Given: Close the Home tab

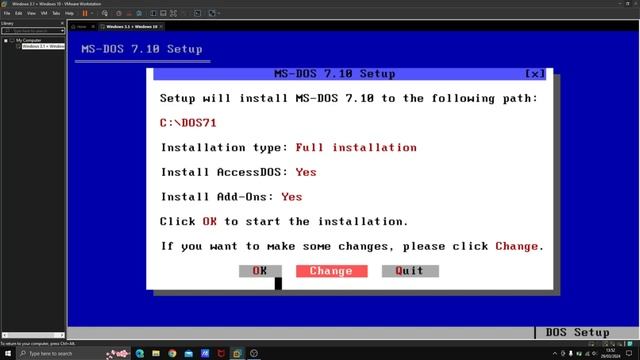Looking at the screenshot, I should pos(93,27).
